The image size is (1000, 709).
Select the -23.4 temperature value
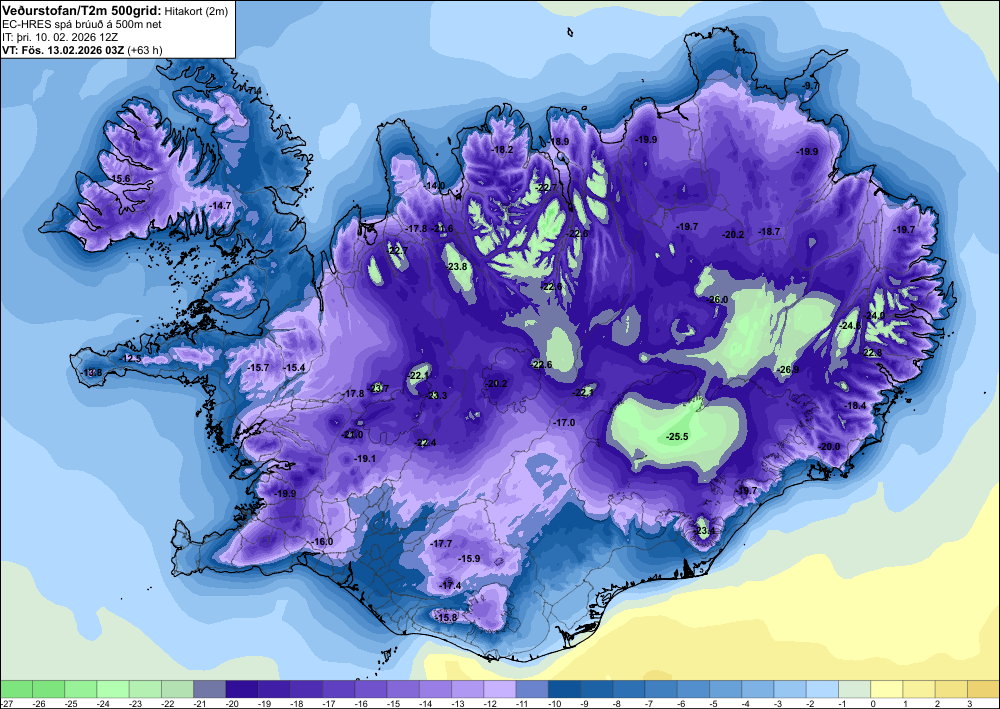point(705,530)
